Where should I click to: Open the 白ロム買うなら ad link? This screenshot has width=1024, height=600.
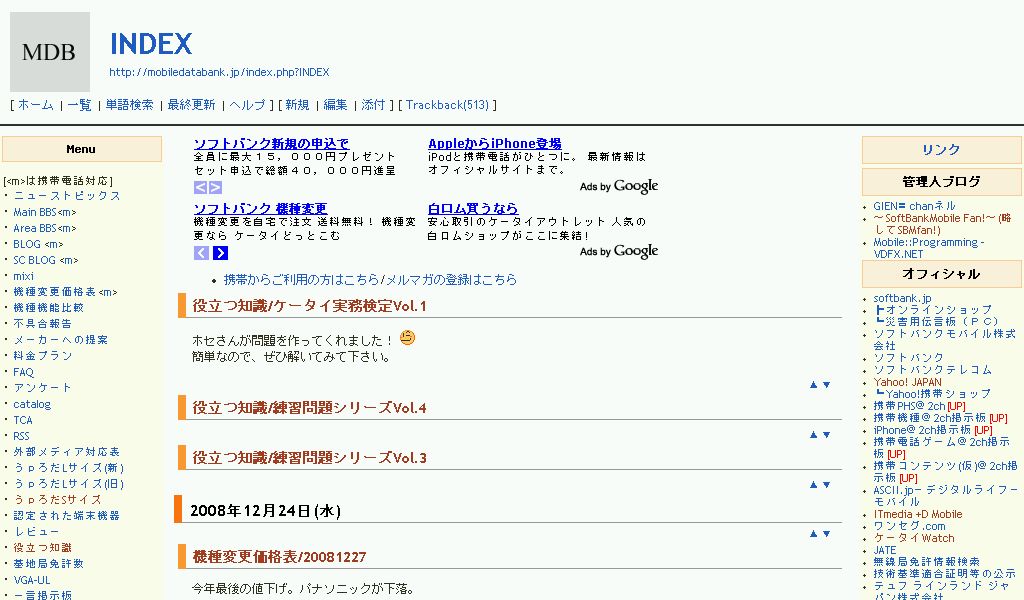click(473, 208)
